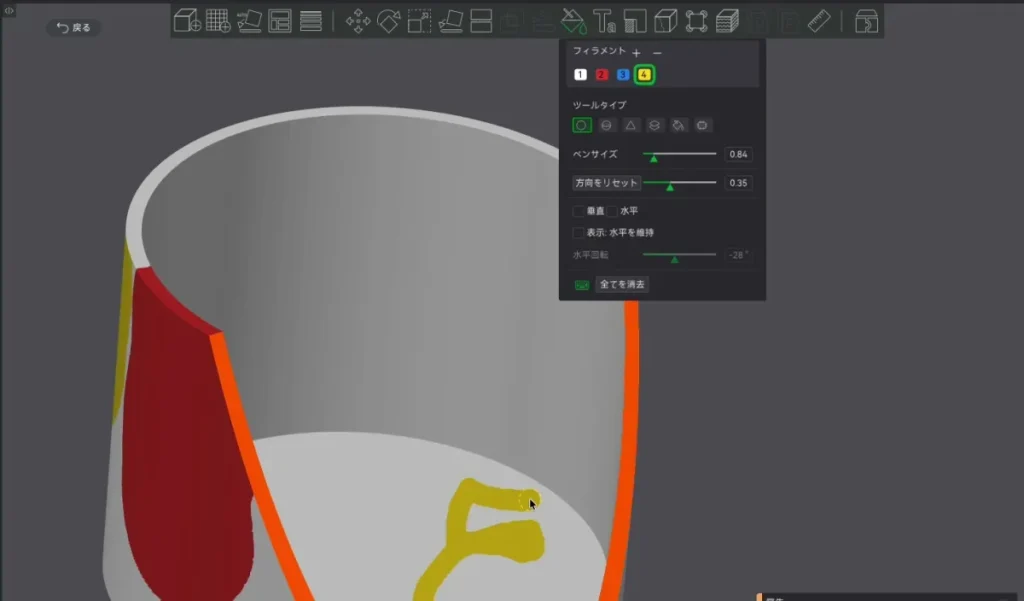Screen dimensions: 1024x601
Task: Choose white filament swatch 1
Action: tap(580, 74)
